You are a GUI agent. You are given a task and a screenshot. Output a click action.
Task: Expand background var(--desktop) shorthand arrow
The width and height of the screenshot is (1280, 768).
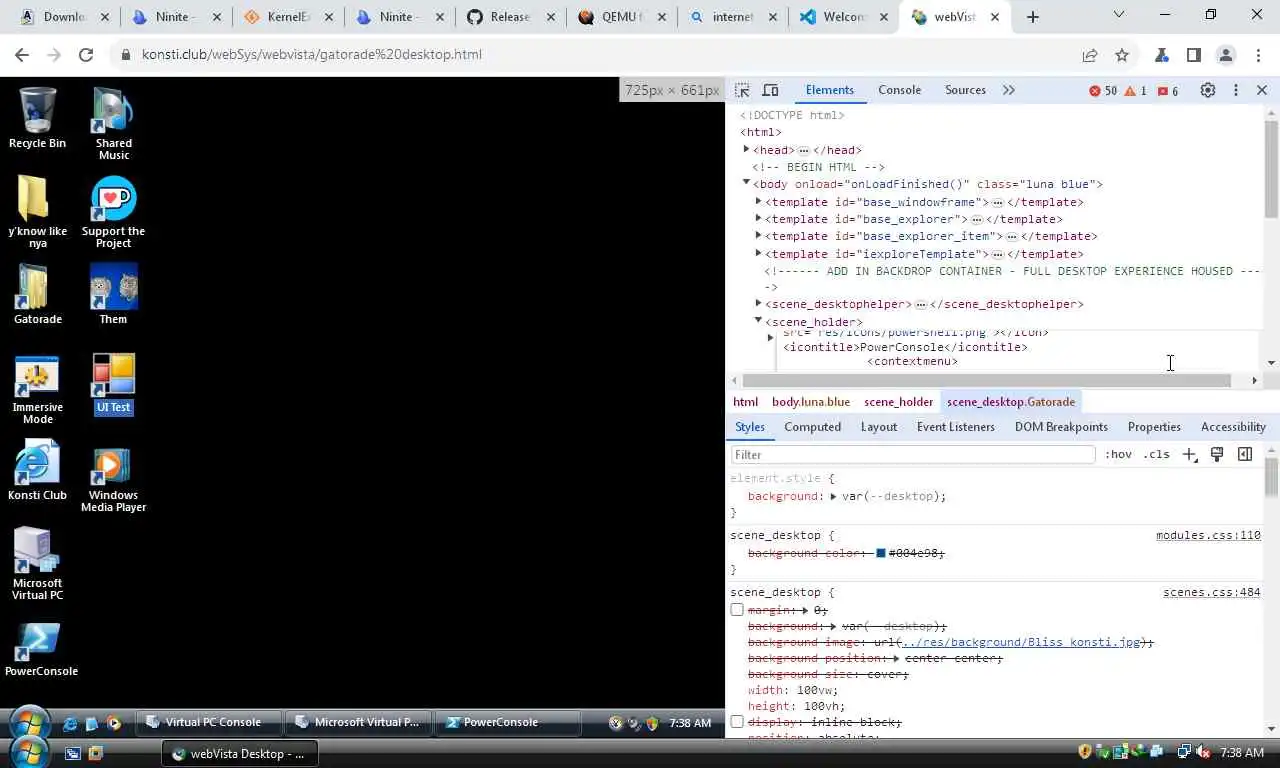tap(833, 496)
